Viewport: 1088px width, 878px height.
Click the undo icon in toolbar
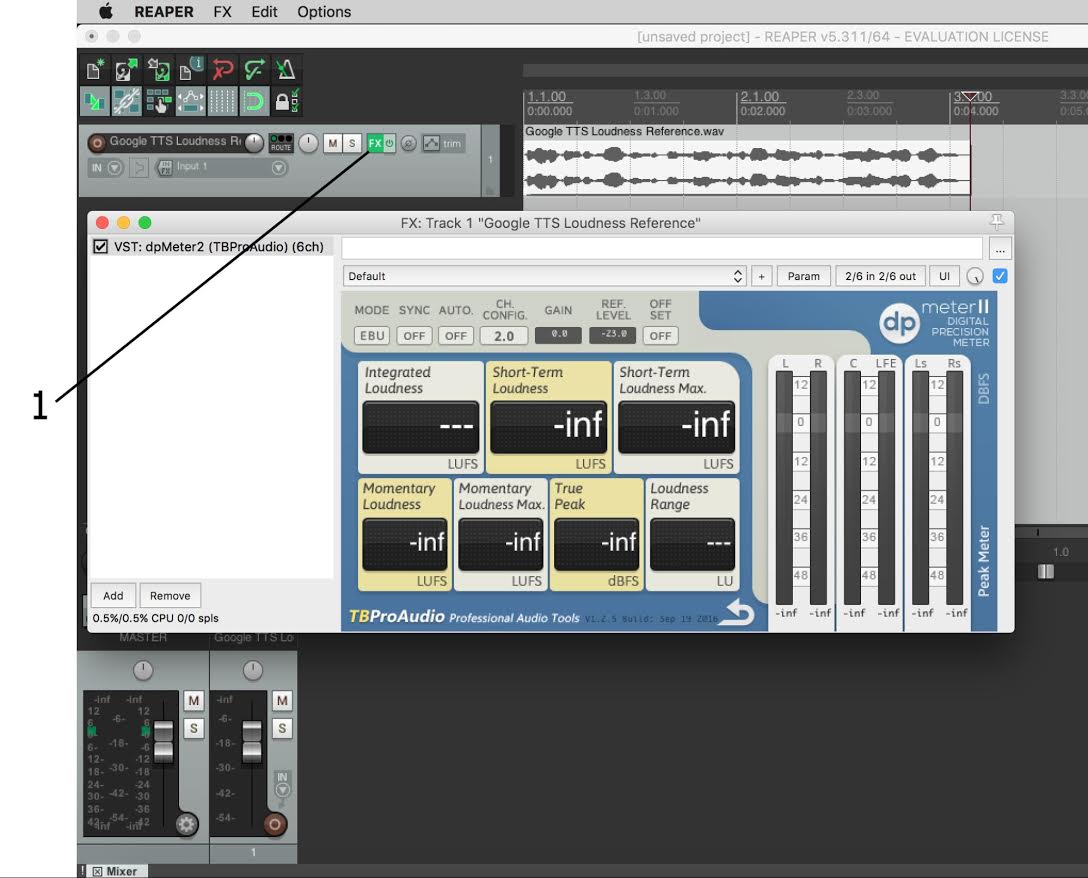coord(222,70)
